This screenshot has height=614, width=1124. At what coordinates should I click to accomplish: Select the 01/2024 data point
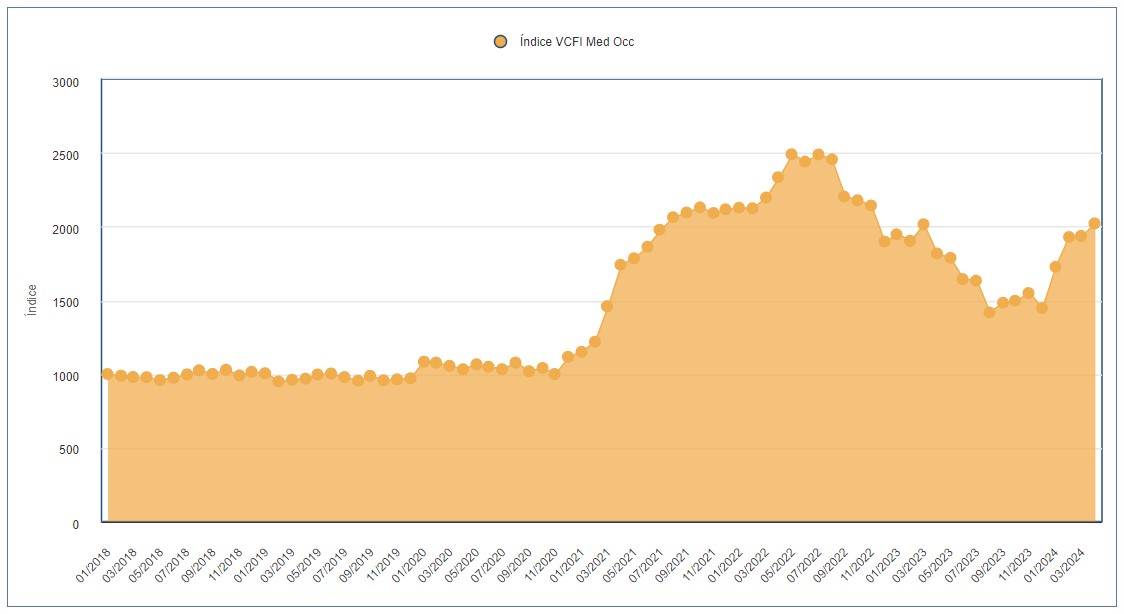click(x=1055, y=267)
